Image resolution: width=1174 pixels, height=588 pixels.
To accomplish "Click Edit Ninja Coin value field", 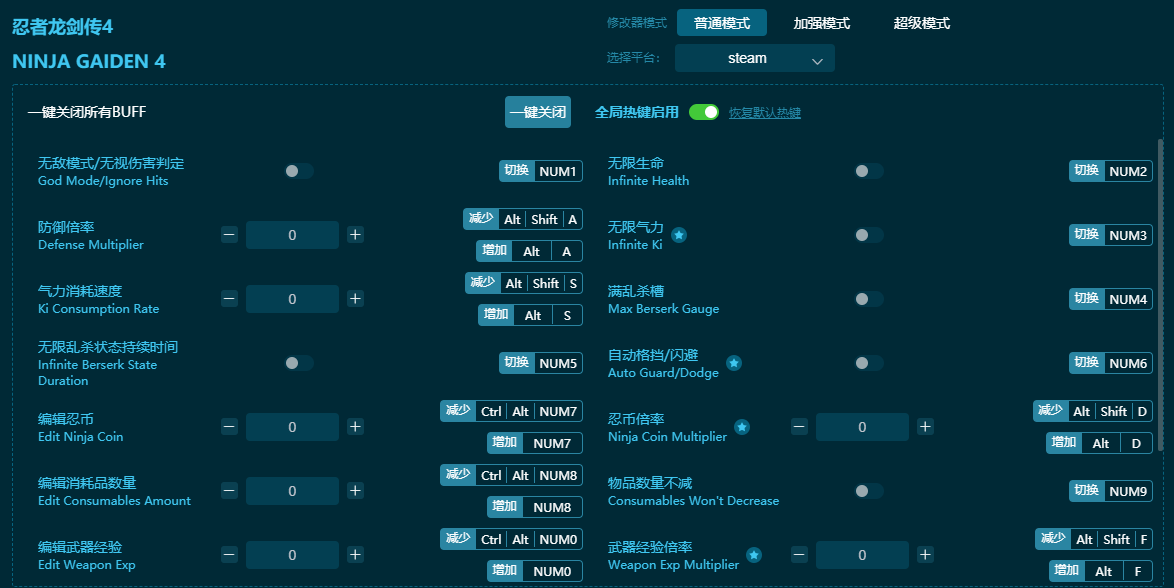I will tap(292, 427).
